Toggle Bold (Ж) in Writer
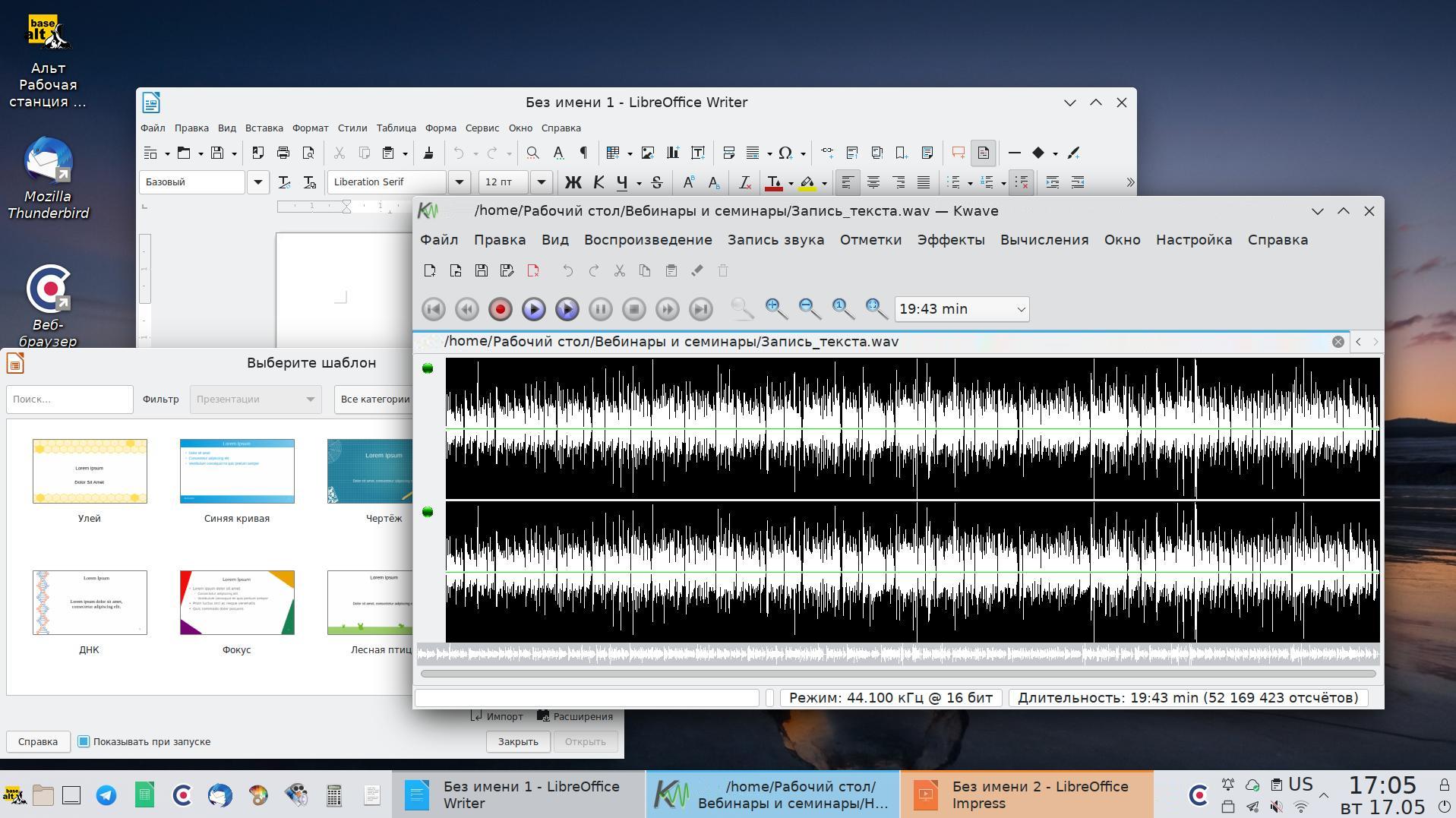 [573, 182]
